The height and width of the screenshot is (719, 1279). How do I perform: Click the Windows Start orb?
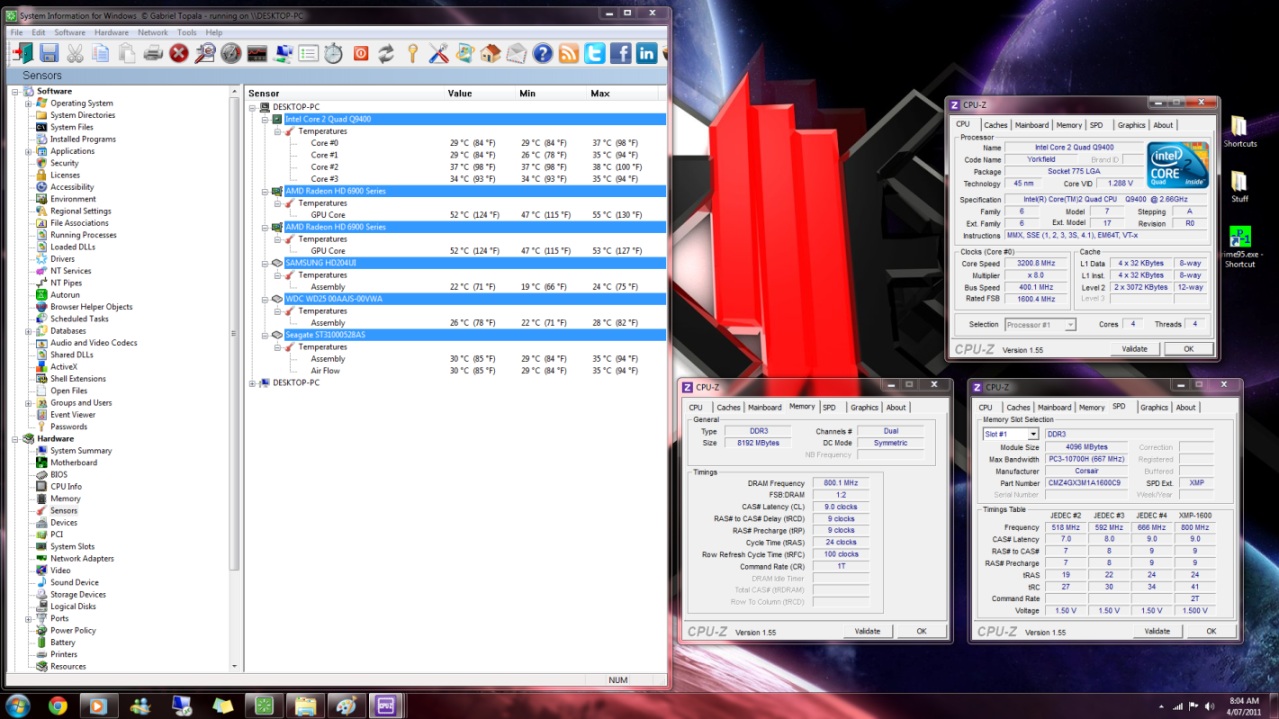pyautogui.click(x=18, y=705)
